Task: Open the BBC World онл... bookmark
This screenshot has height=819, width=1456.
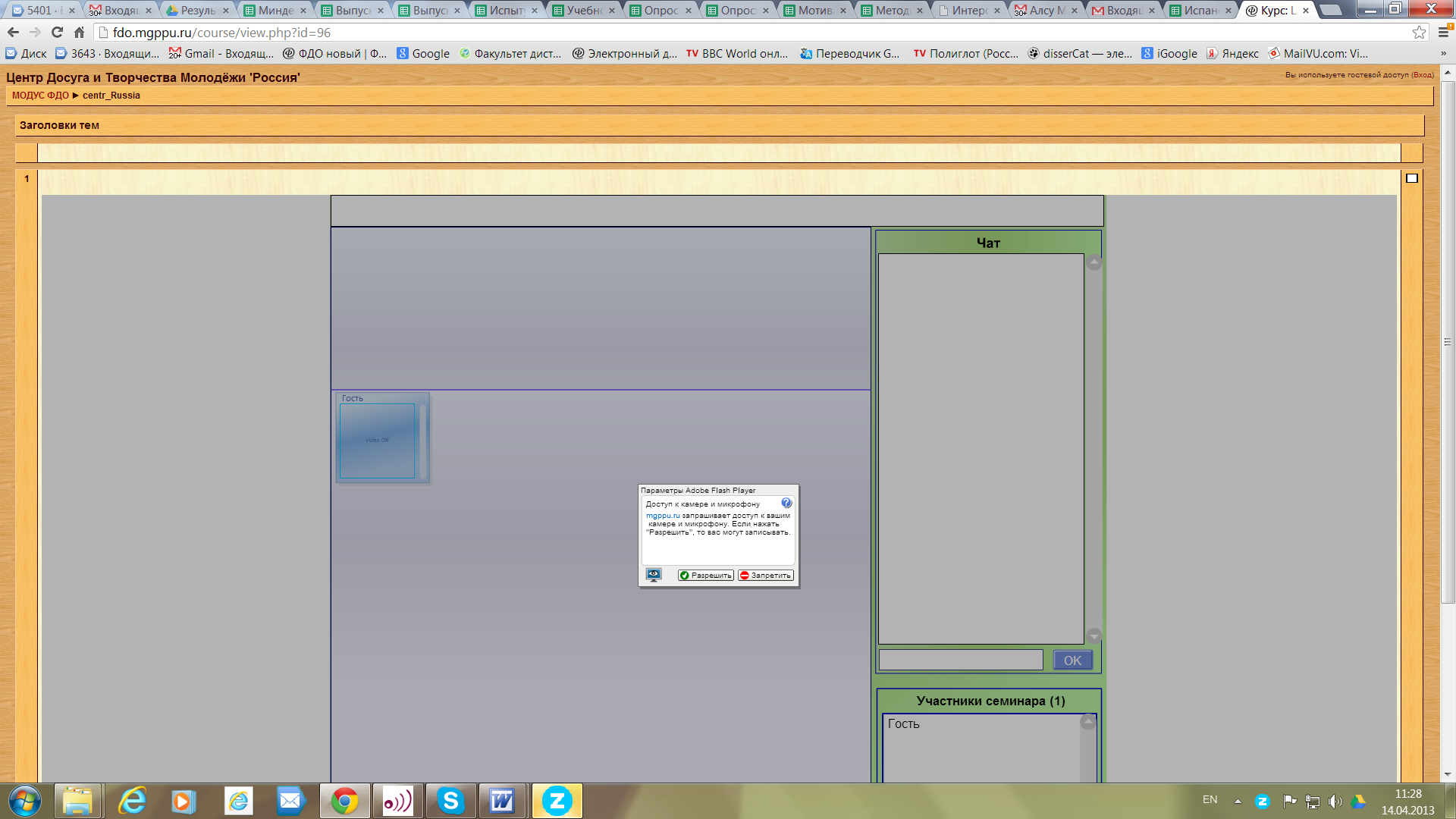Action: click(x=737, y=54)
